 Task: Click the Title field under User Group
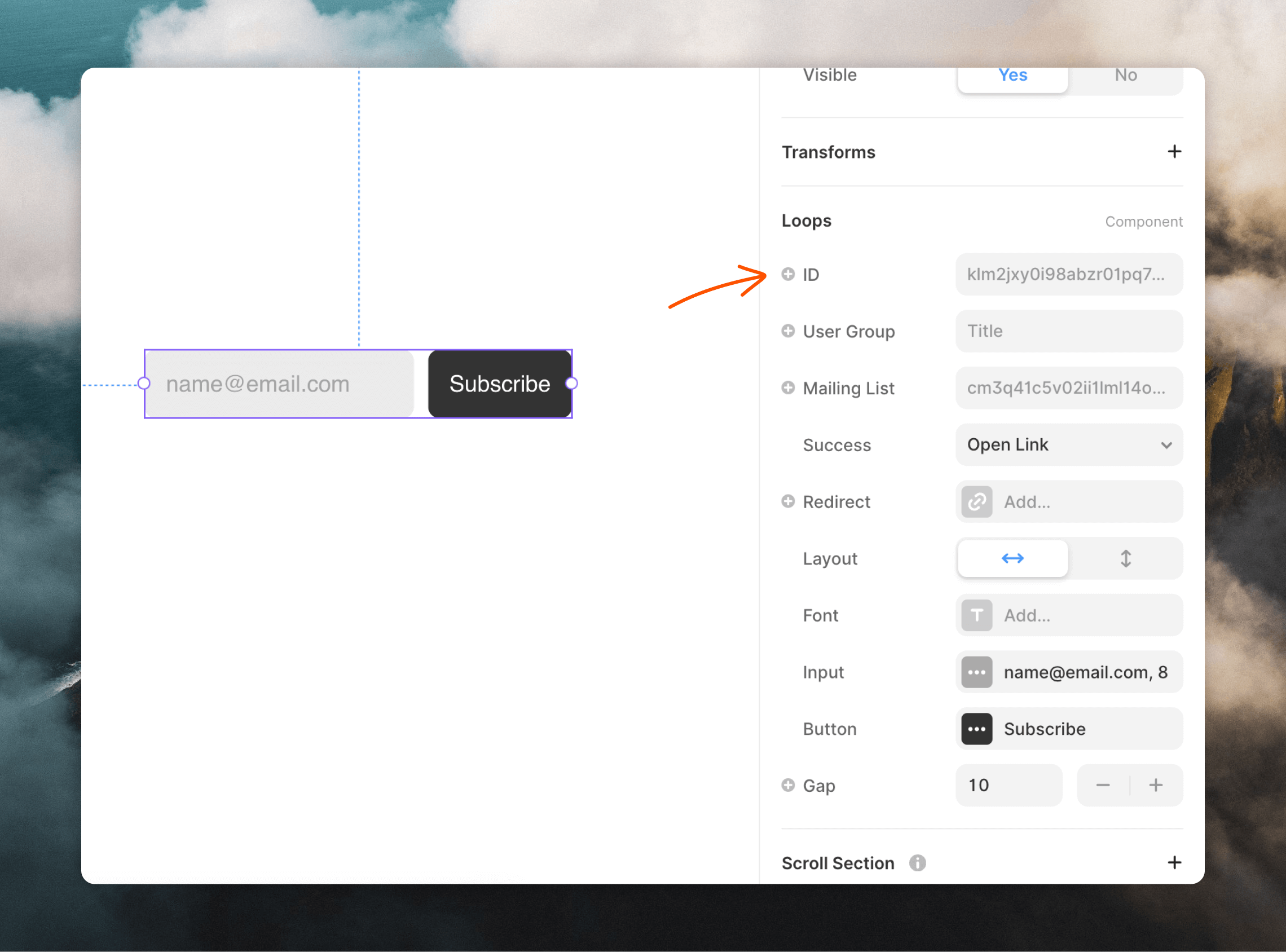[x=1069, y=331]
